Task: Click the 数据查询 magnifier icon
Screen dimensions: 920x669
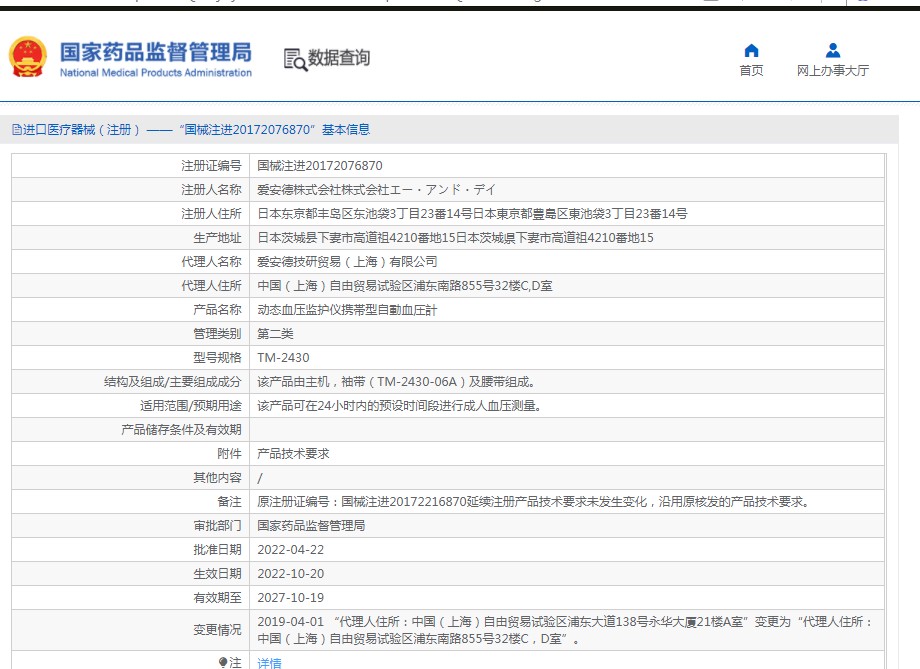Action: 295,59
